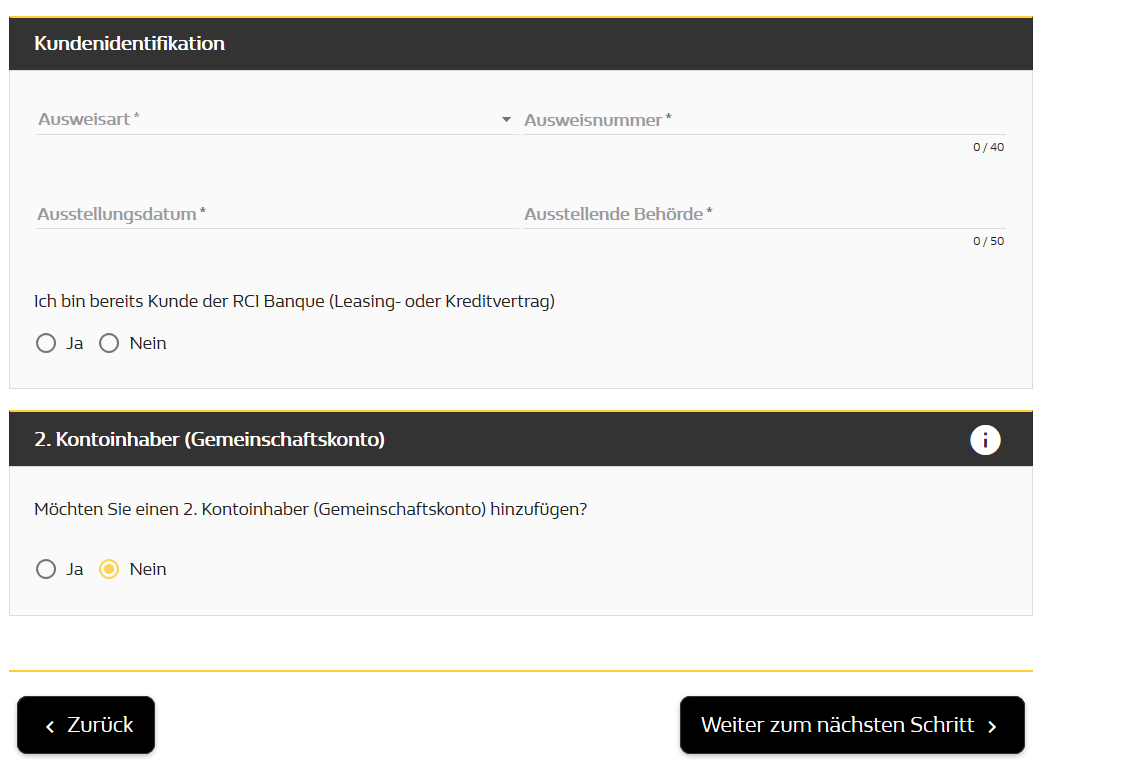Click the Kundenidentifikation section header
This screenshot has height=777, width=1121.
[x=129, y=43]
